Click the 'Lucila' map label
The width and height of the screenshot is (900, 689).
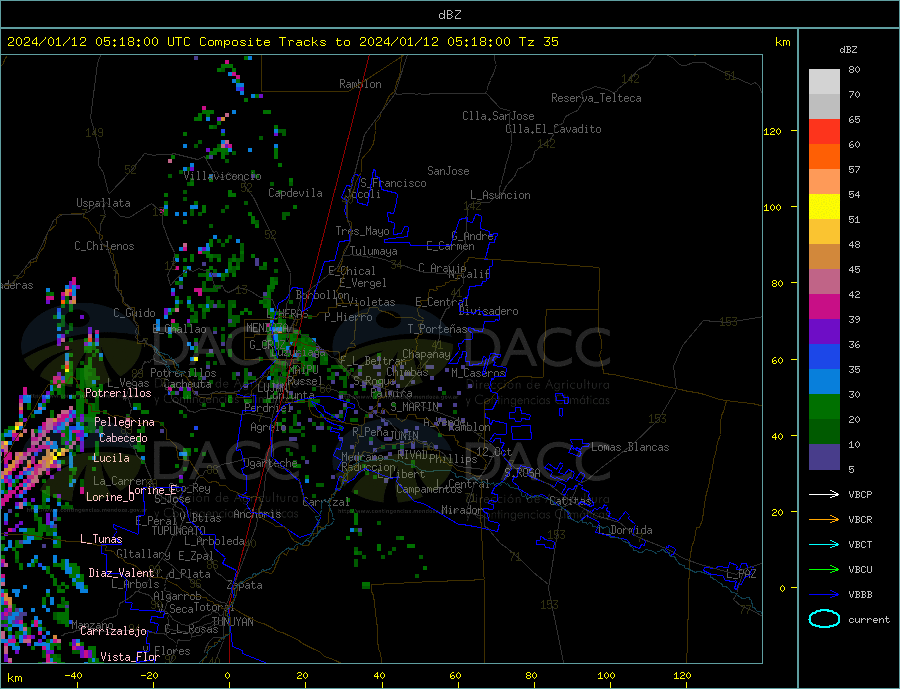(x=111, y=458)
